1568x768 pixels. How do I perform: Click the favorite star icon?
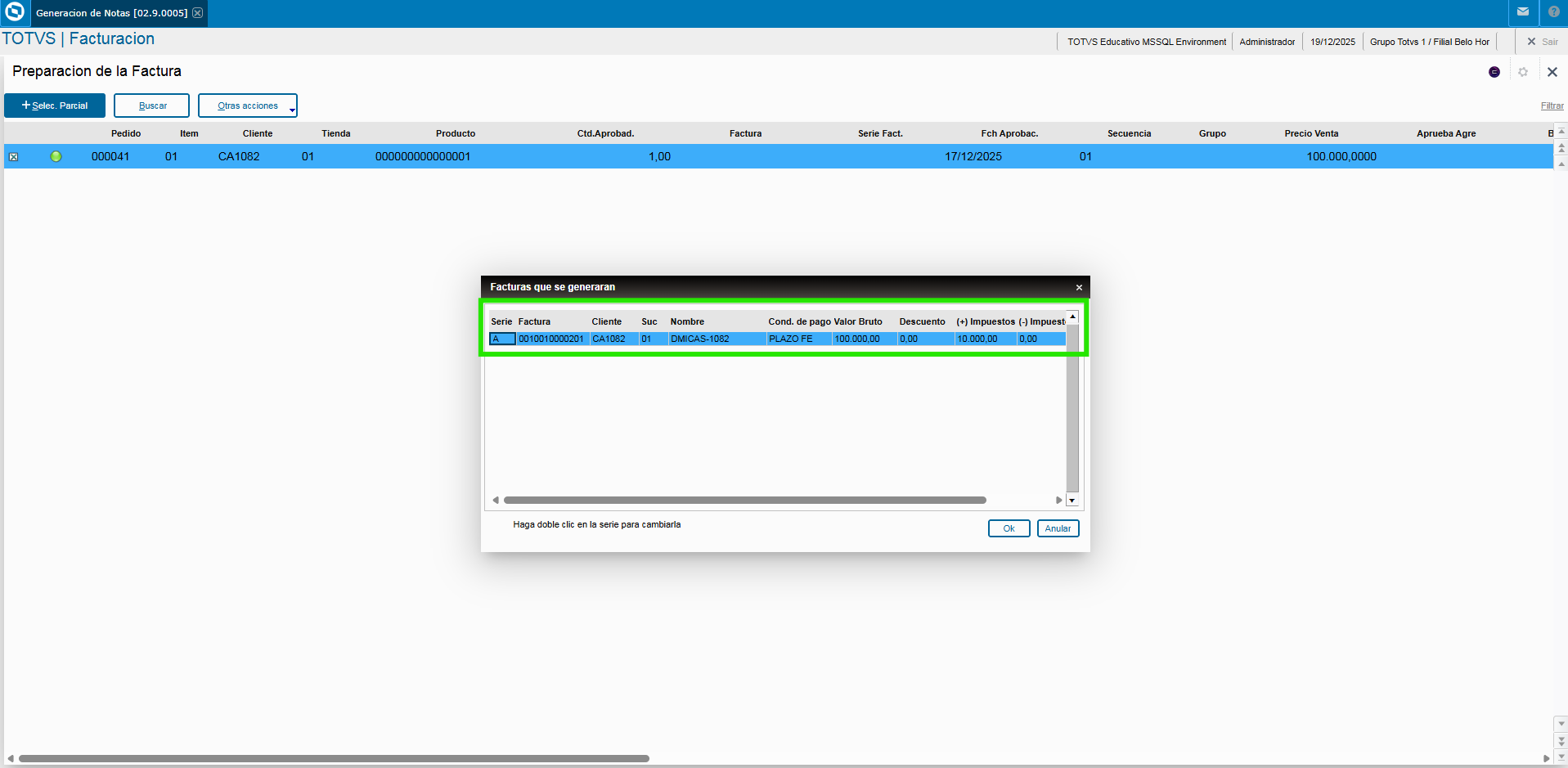coord(1523,72)
